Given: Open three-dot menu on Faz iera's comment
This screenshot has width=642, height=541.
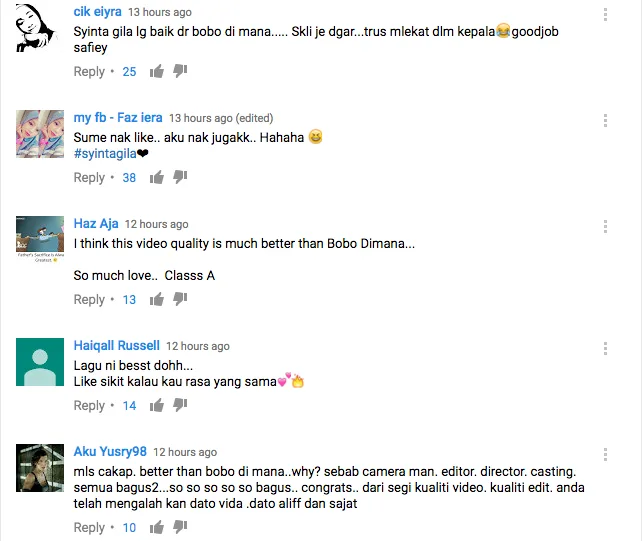Looking at the screenshot, I should pyautogui.click(x=605, y=120).
